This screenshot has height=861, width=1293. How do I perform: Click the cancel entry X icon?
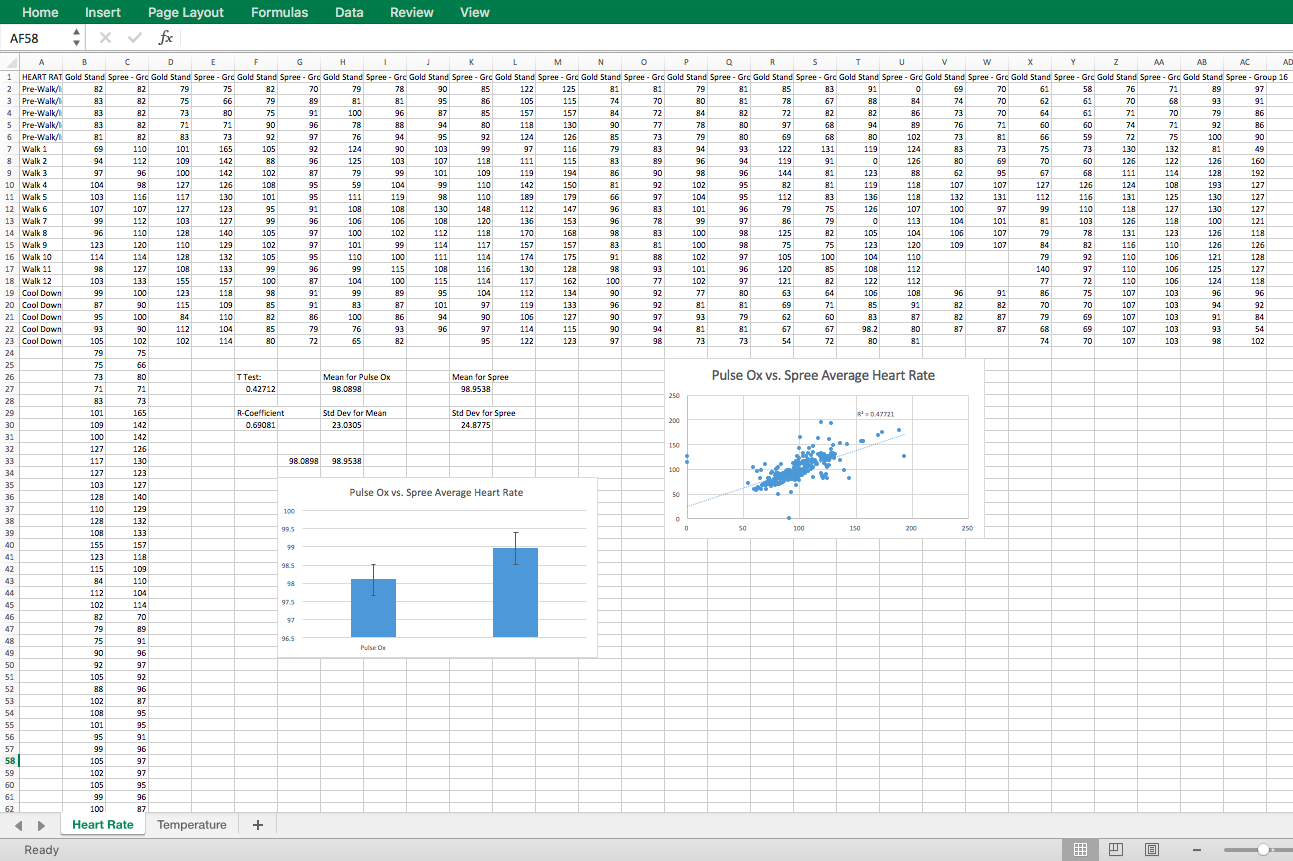[x=106, y=38]
